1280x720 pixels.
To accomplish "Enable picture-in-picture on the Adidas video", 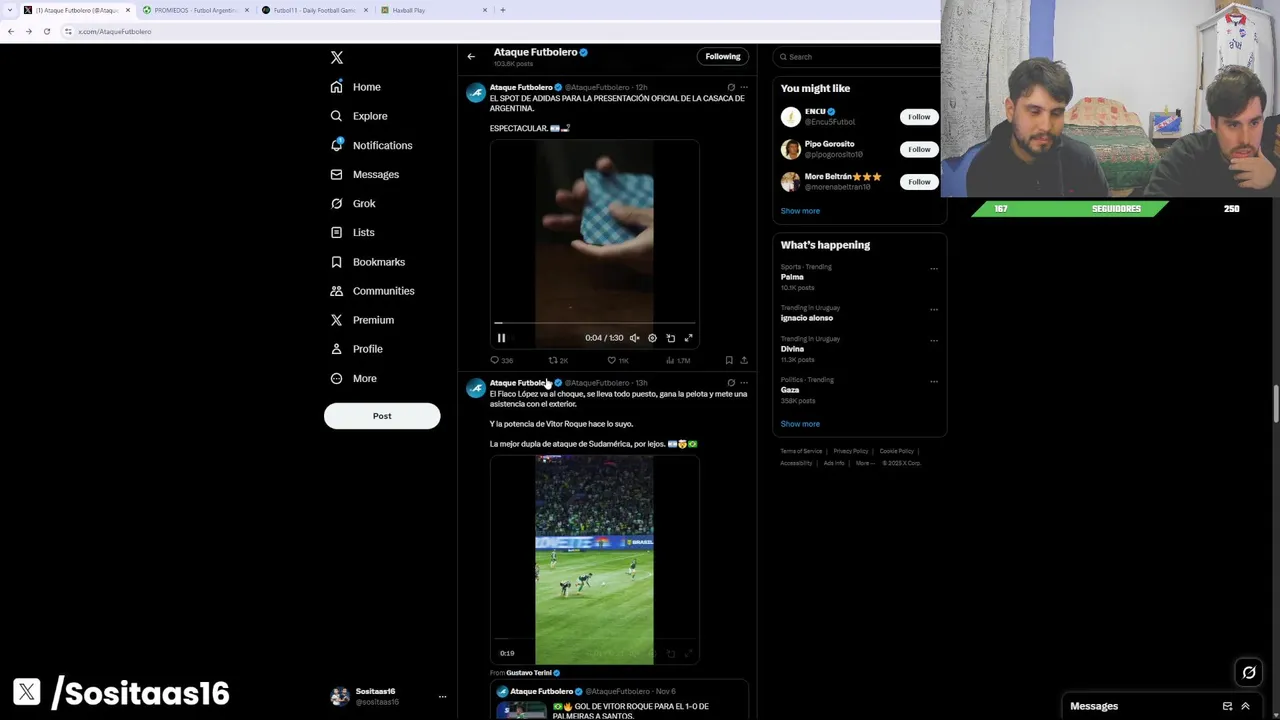I will [x=670, y=338].
